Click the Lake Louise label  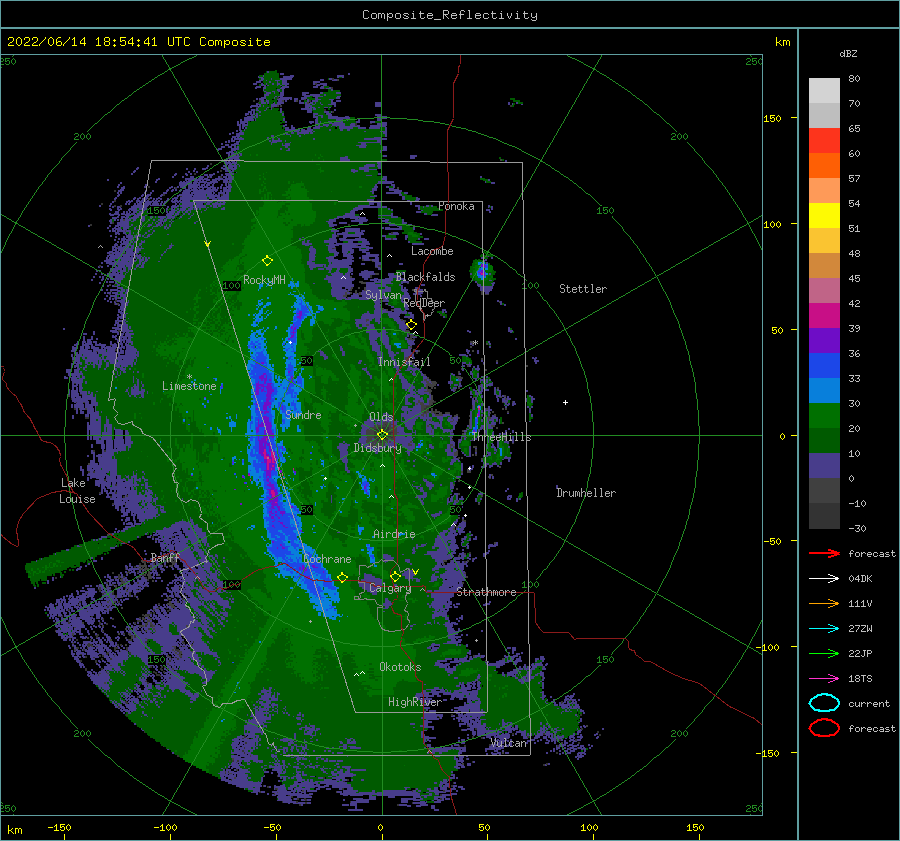point(77,491)
